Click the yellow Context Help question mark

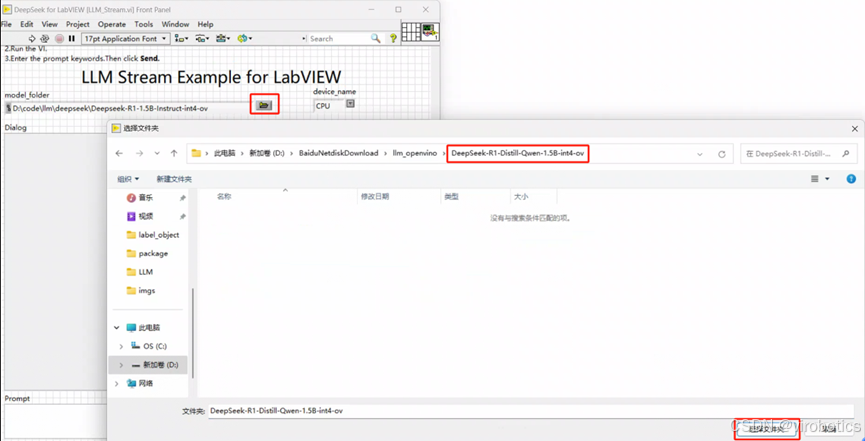coord(393,39)
